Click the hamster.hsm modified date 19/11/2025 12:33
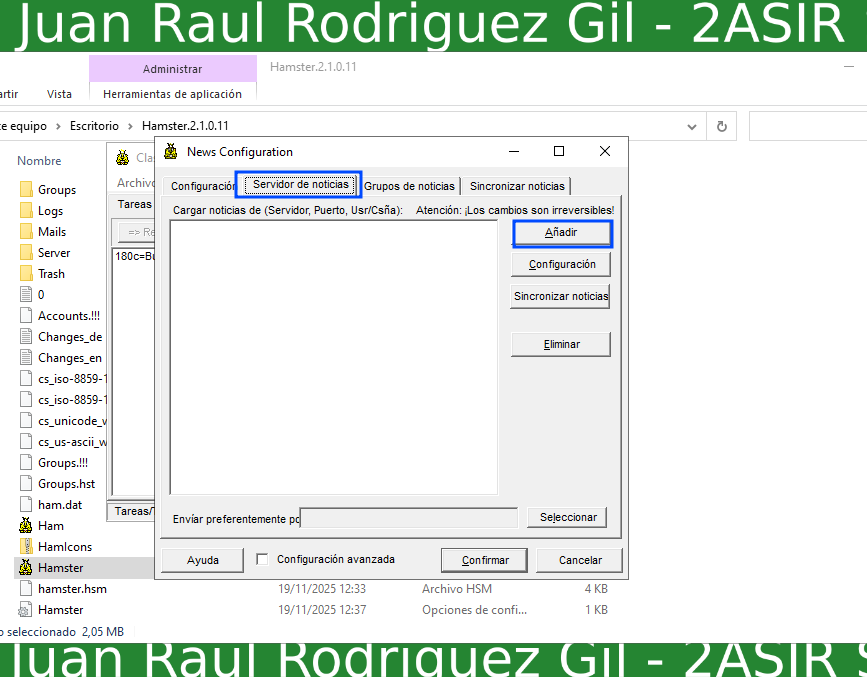 (x=322, y=589)
